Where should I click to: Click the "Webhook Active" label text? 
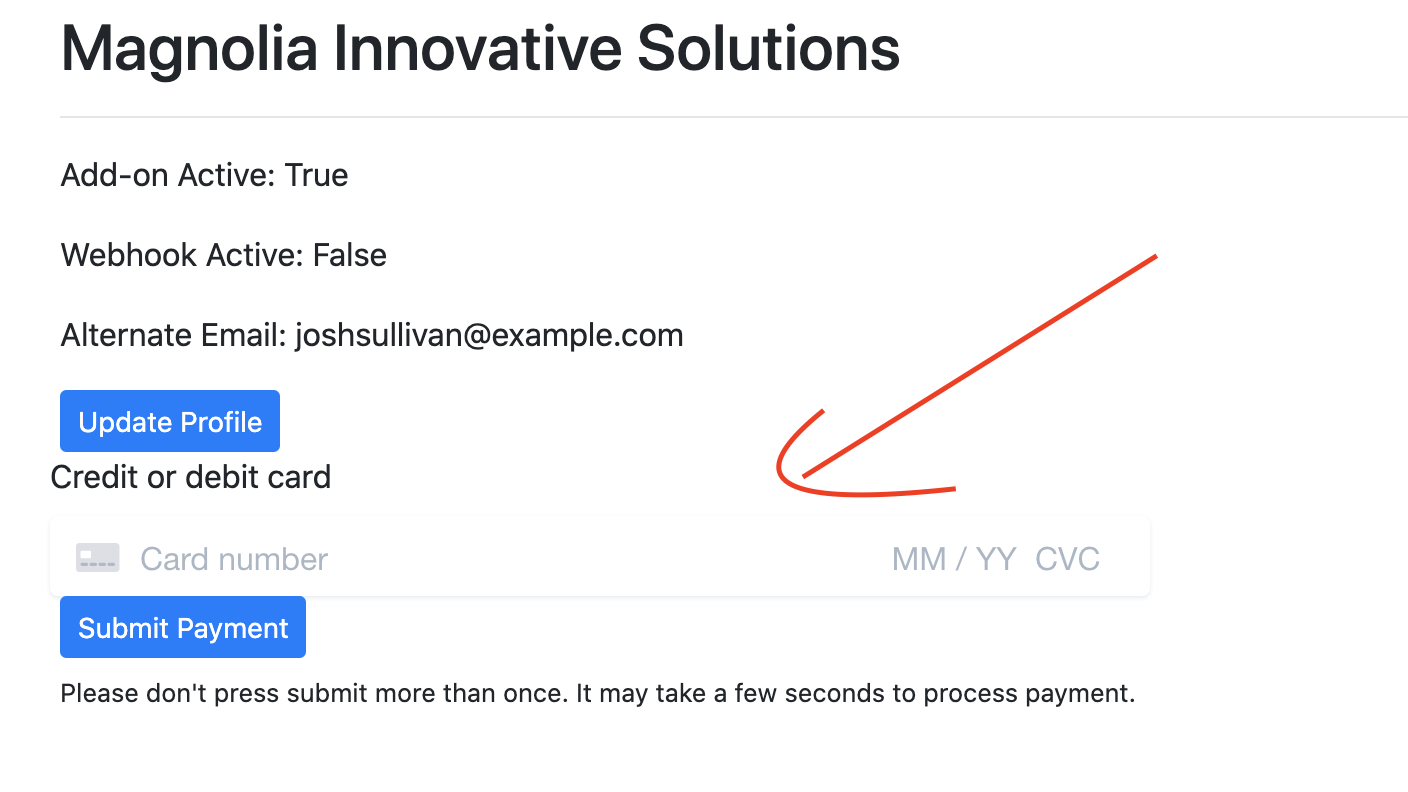[x=178, y=255]
